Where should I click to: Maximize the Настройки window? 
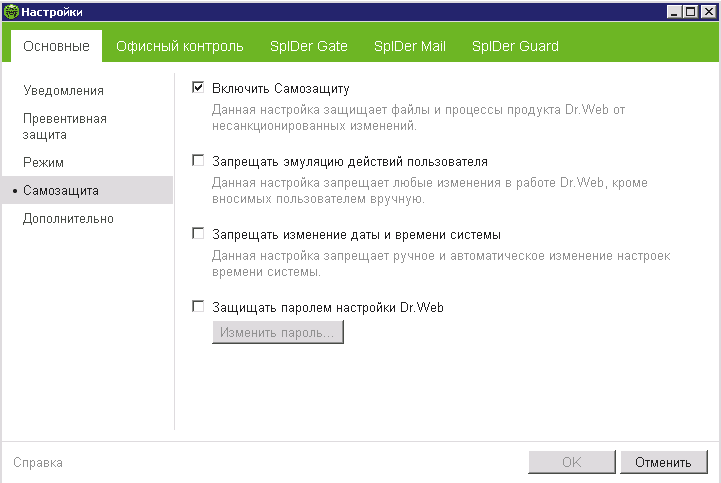coord(690,11)
